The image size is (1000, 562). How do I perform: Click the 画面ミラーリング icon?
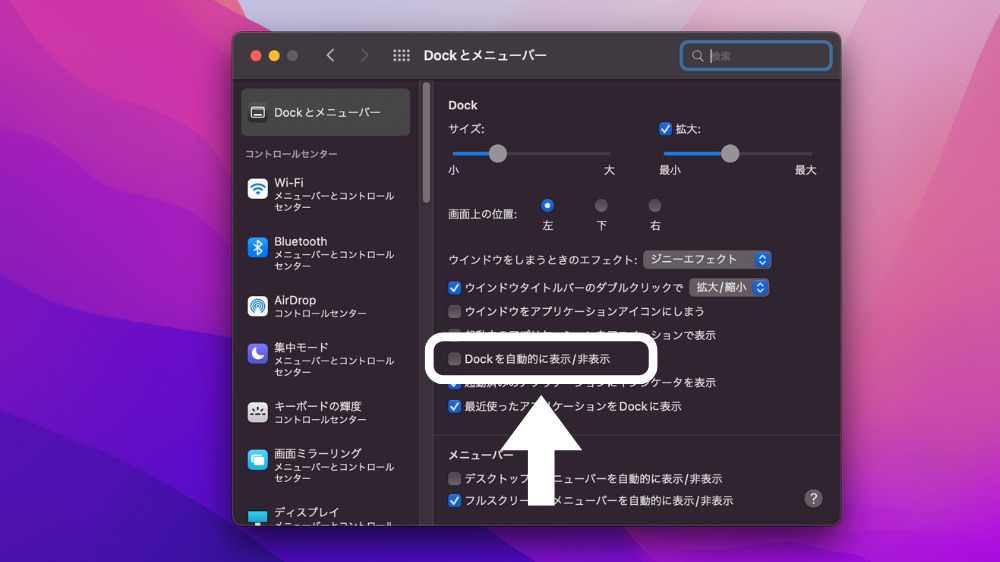258,459
